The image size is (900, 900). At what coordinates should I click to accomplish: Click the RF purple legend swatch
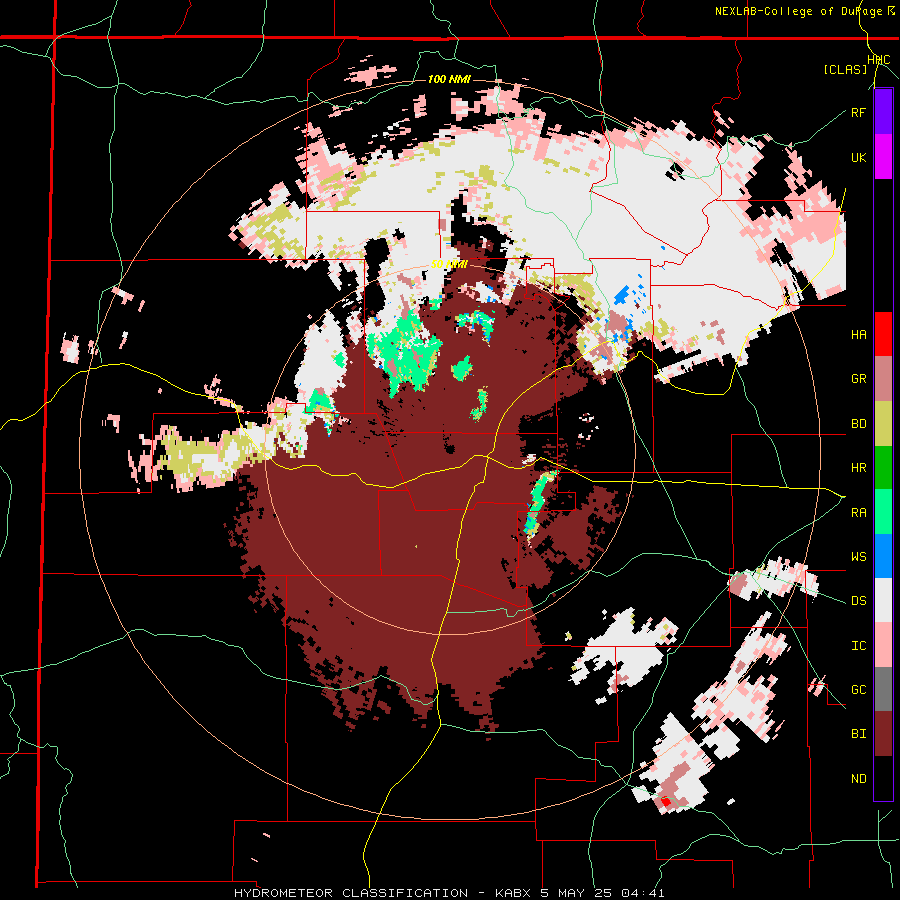pos(883,112)
